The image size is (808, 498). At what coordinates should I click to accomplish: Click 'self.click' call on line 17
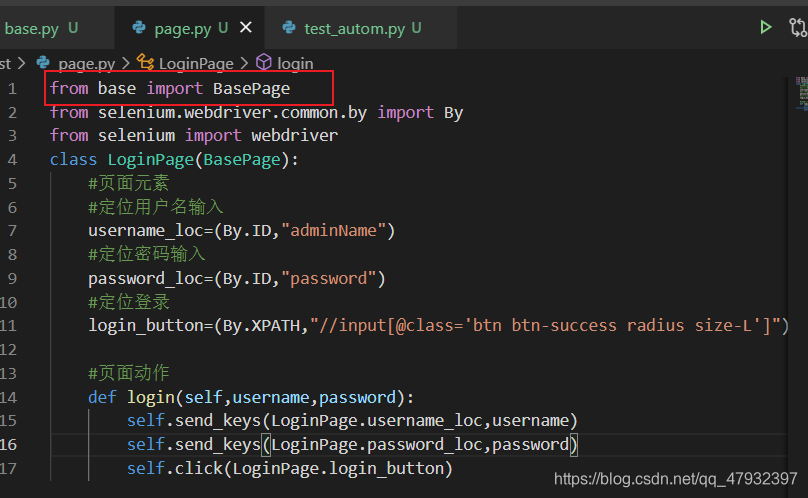(175, 468)
